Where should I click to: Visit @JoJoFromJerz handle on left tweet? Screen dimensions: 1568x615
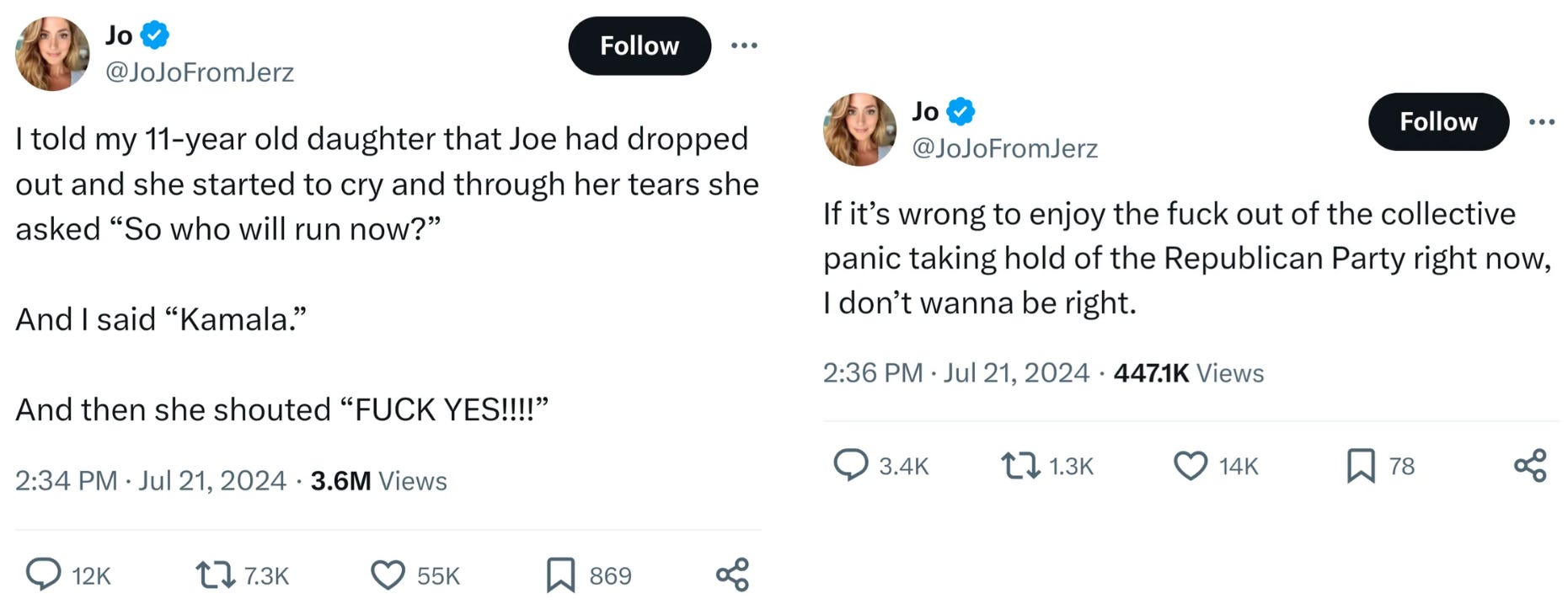click(x=200, y=72)
